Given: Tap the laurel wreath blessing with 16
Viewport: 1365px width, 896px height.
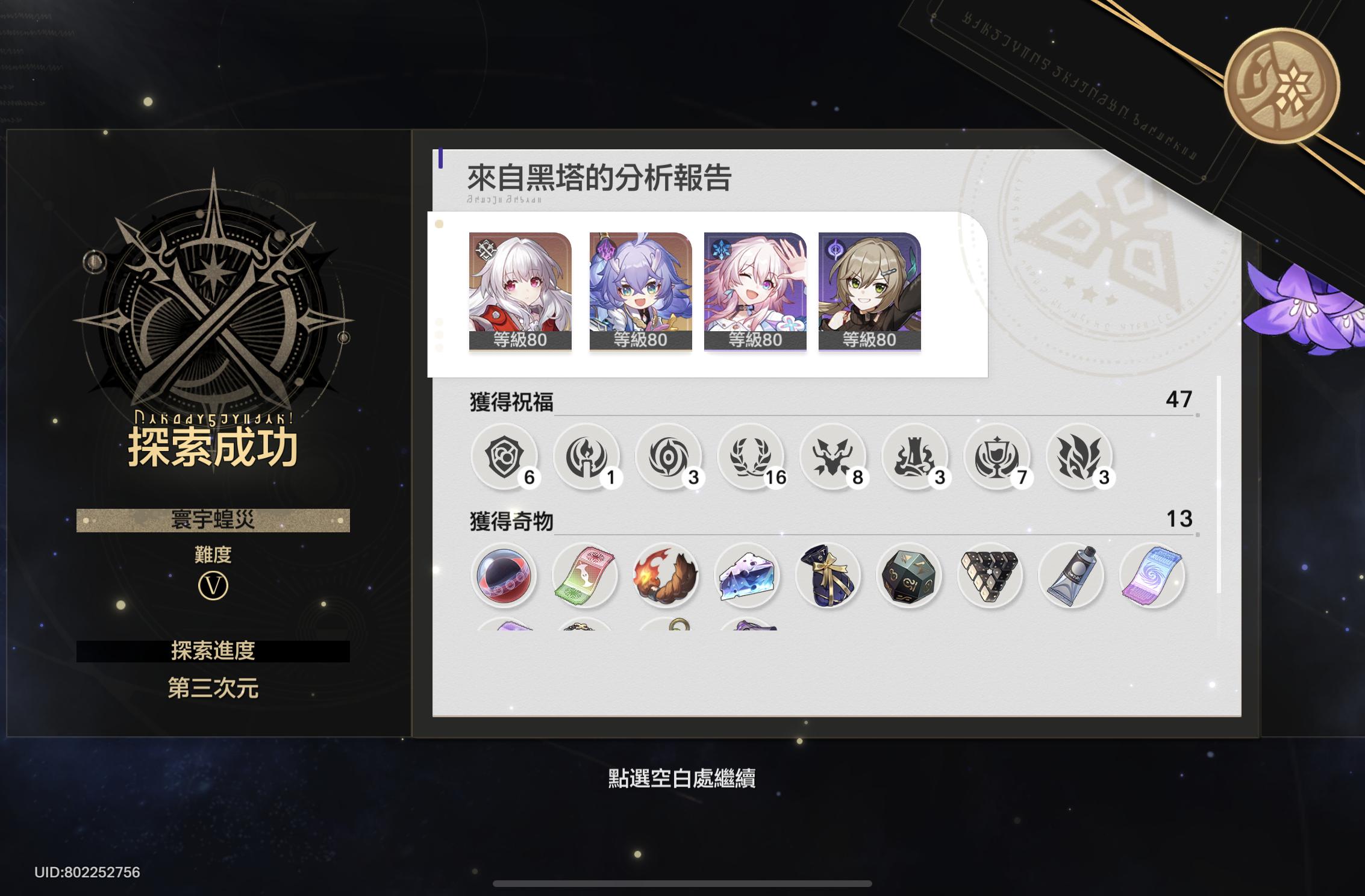Looking at the screenshot, I should pyautogui.click(x=751, y=456).
